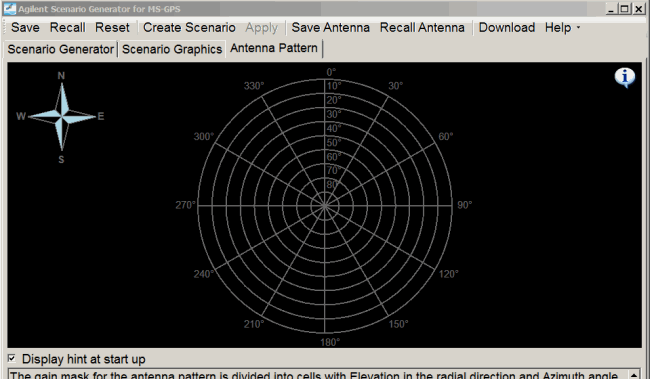
Task: Uncheck Display hint at start up
Action: click(x=12, y=358)
